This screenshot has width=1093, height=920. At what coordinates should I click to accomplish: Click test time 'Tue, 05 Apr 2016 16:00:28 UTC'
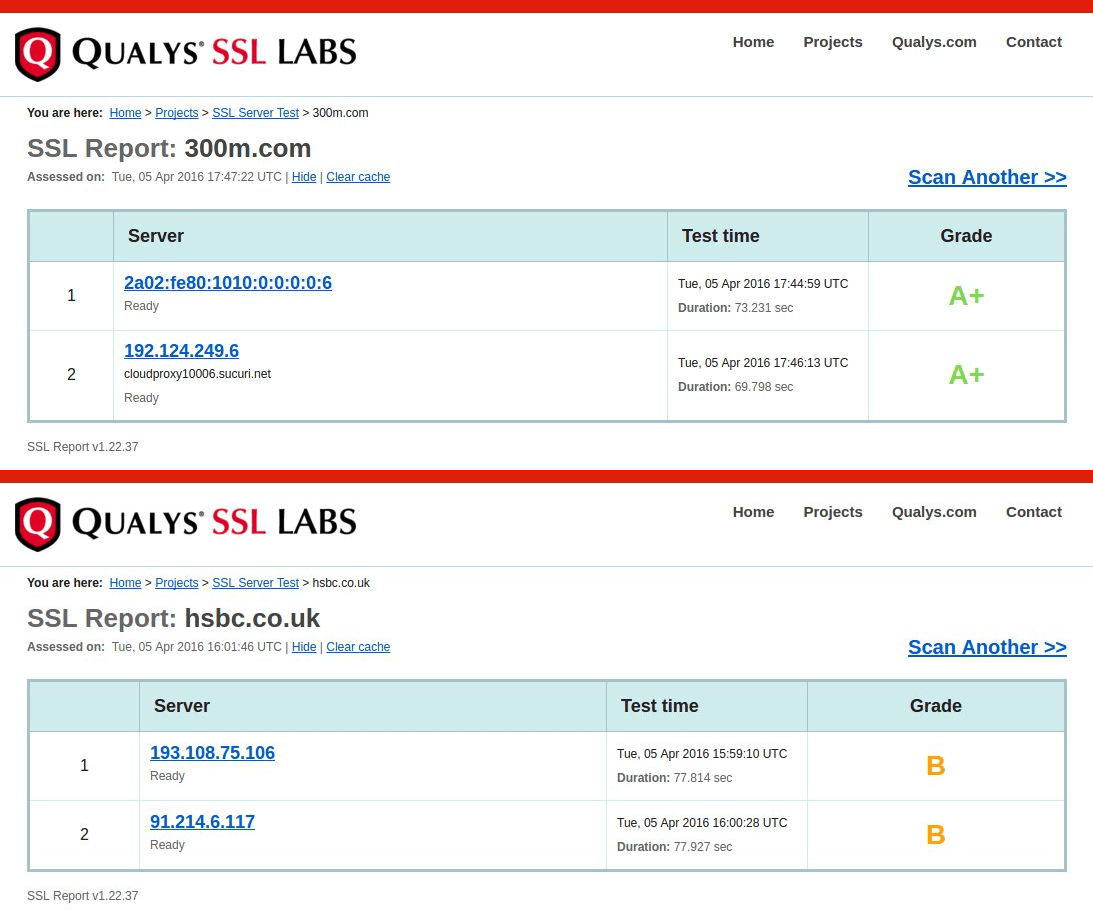[702, 822]
